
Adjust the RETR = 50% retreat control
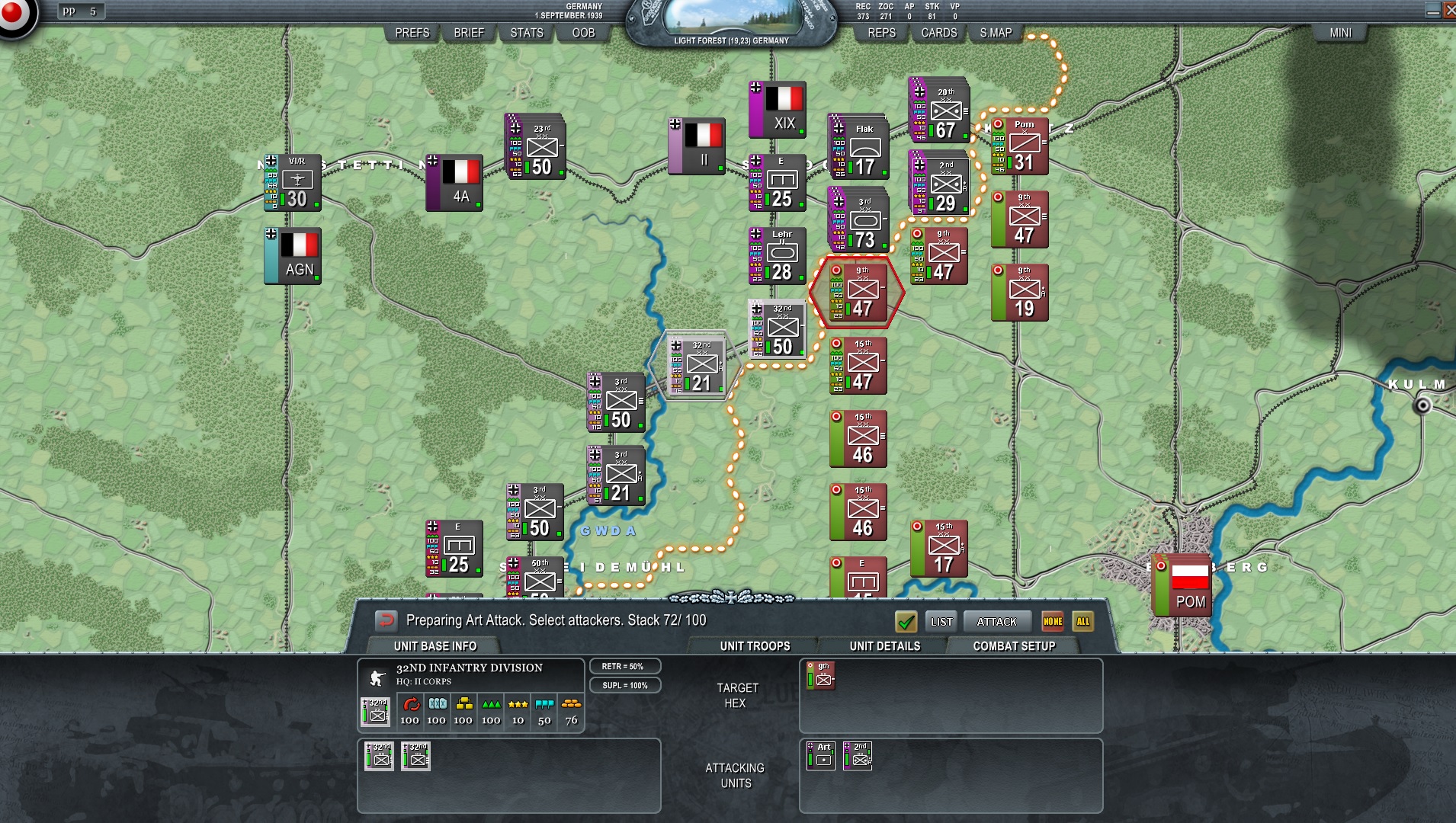[625, 665]
